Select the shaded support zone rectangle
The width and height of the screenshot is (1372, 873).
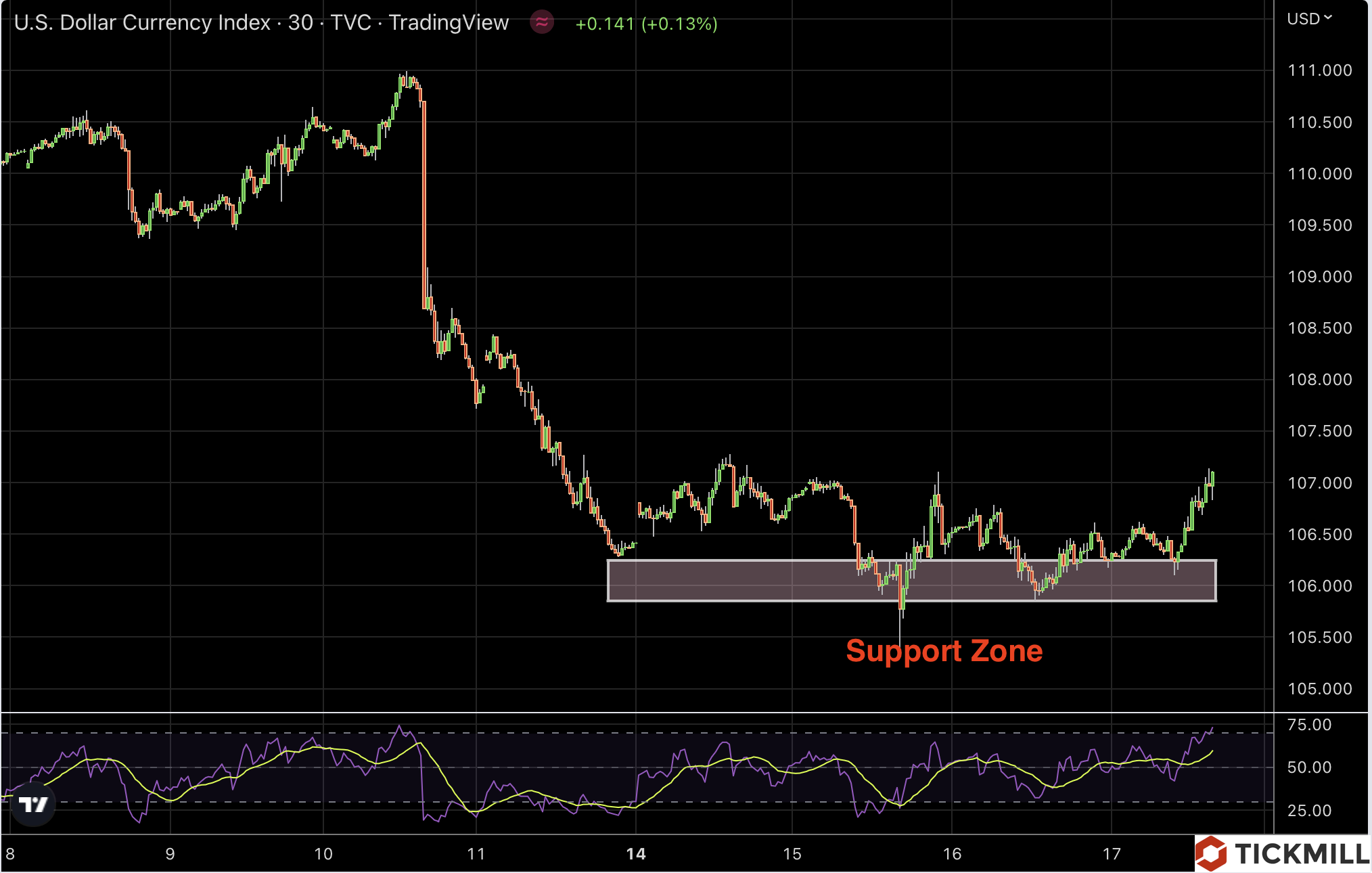coord(744,581)
